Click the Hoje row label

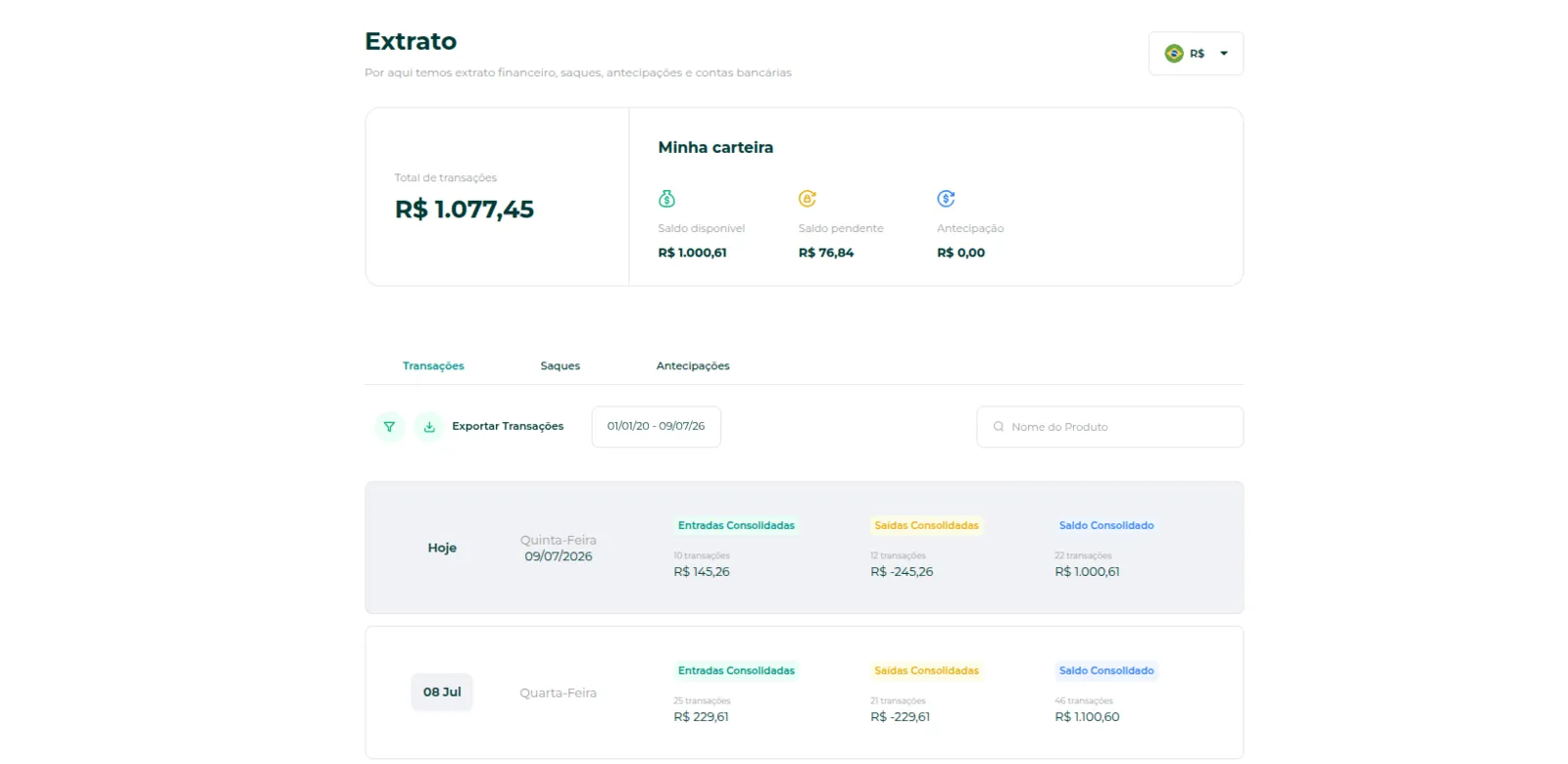[442, 549]
